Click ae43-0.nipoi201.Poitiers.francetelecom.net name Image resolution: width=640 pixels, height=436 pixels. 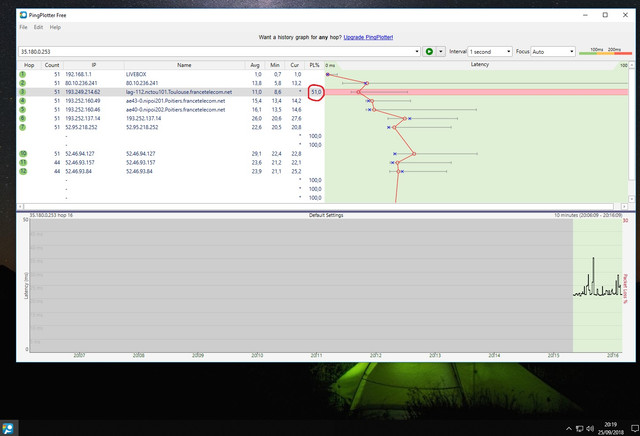pos(176,100)
